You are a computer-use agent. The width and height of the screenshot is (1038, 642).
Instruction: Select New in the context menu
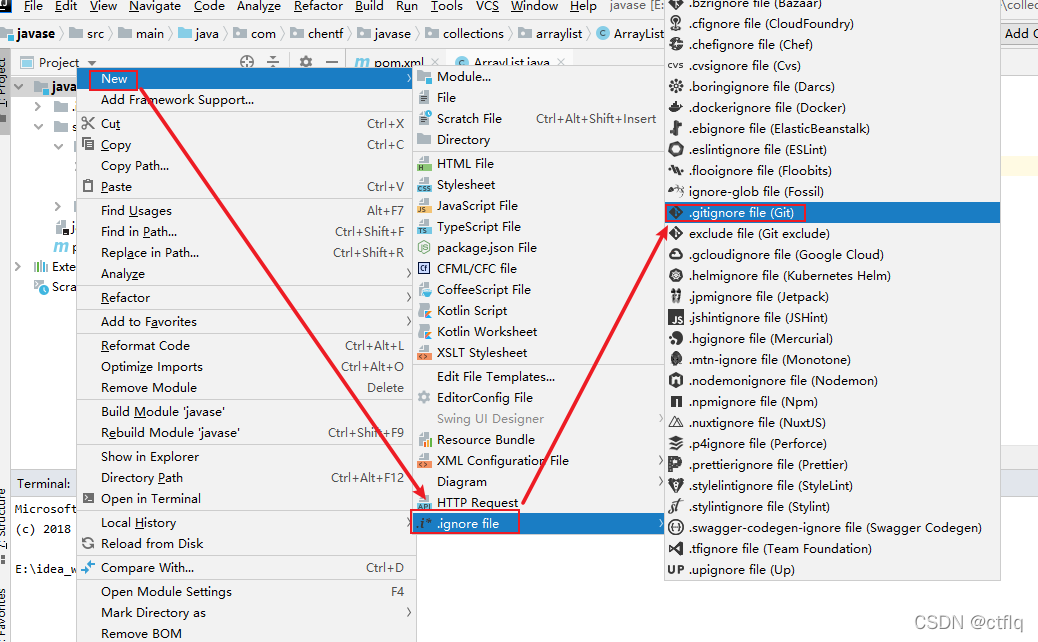pos(245,79)
